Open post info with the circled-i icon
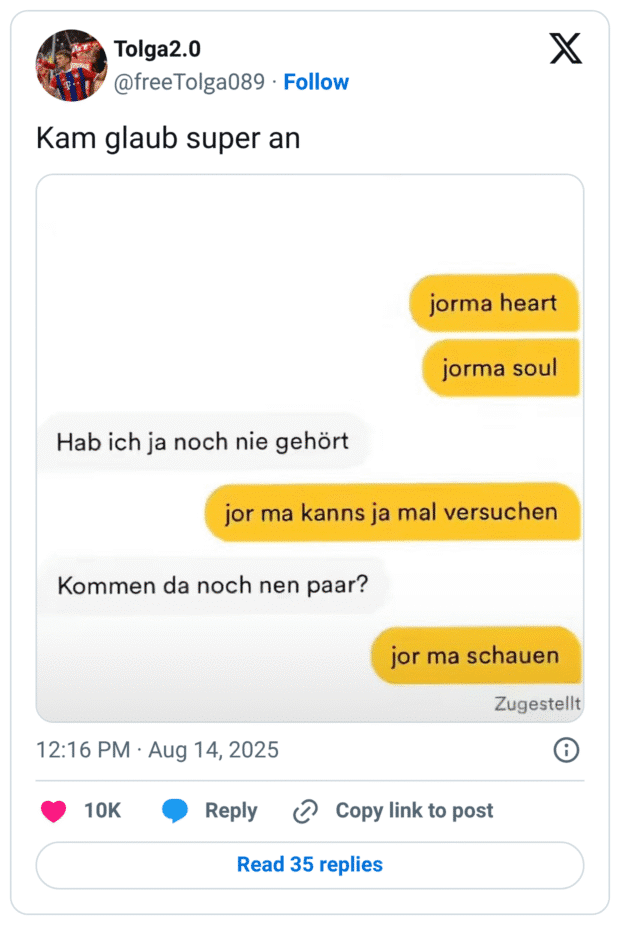Screen dimensions: 620x925 tap(566, 749)
